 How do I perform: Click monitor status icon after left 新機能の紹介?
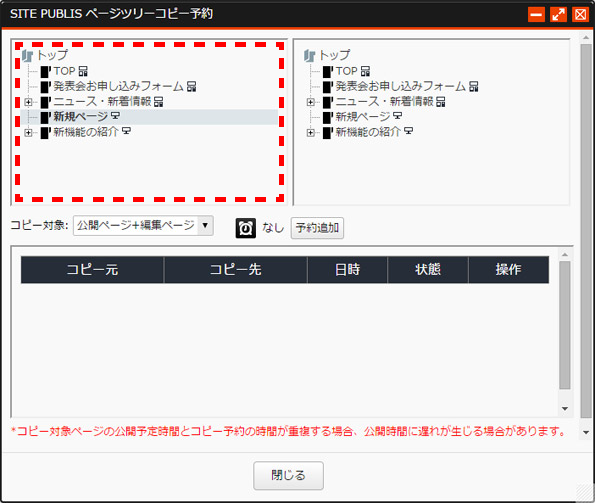point(126,132)
